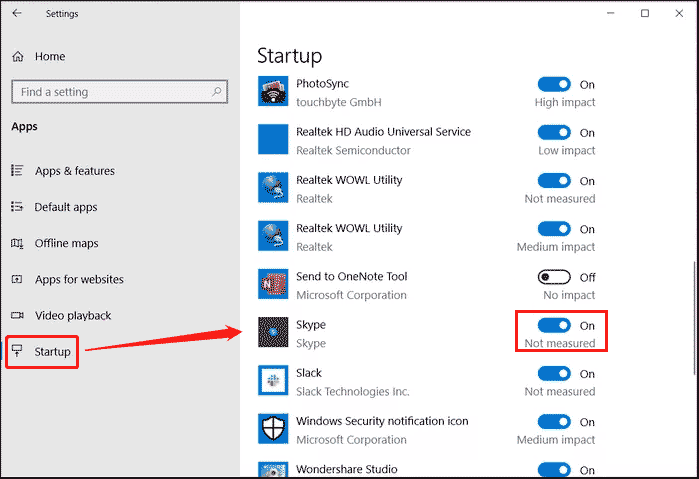Image resolution: width=699 pixels, height=479 pixels.
Task: Click Realtek Semiconductor publisher text
Action: pyautogui.click(x=354, y=150)
